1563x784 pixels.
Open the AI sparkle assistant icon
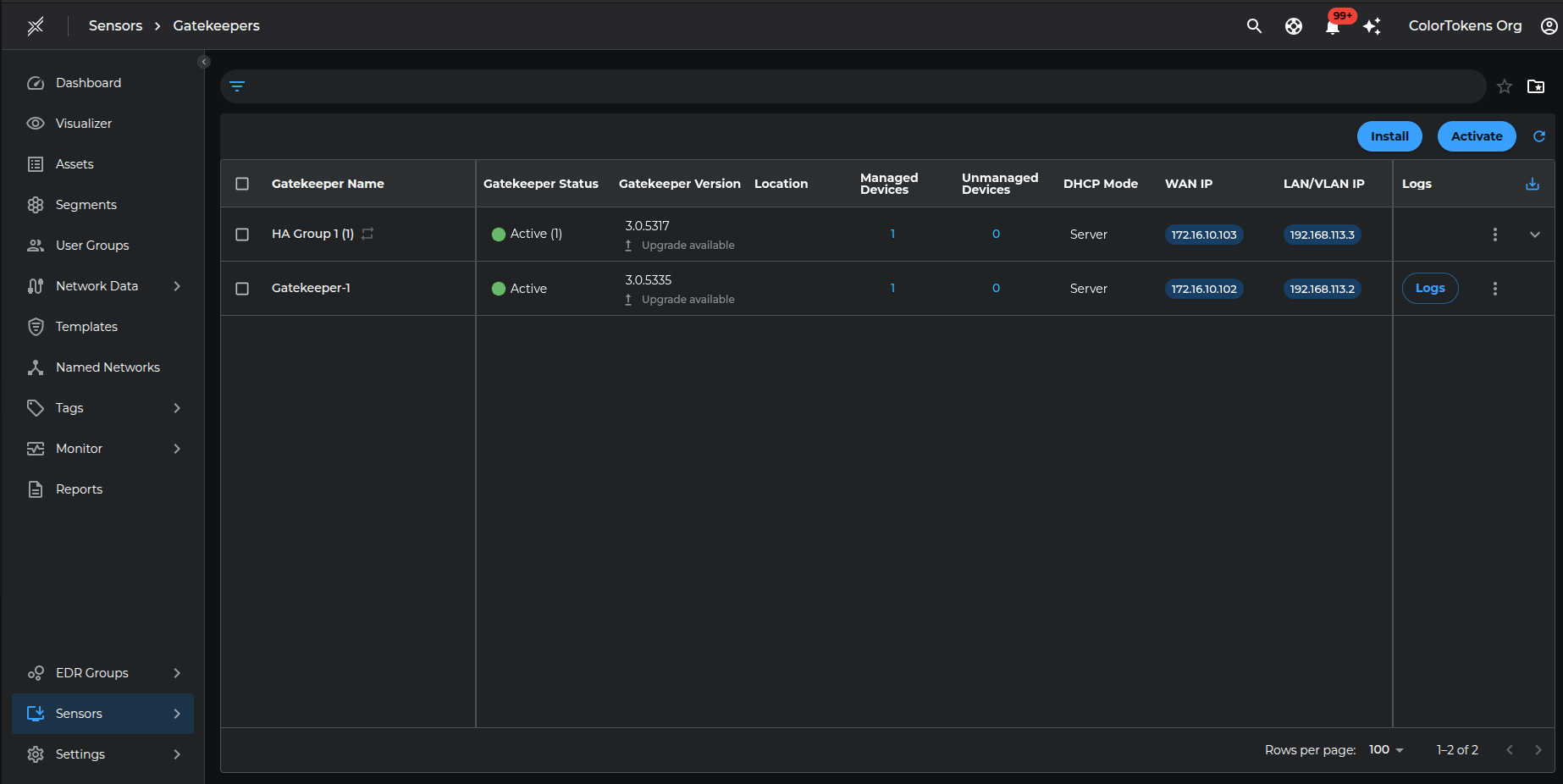point(1372,27)
